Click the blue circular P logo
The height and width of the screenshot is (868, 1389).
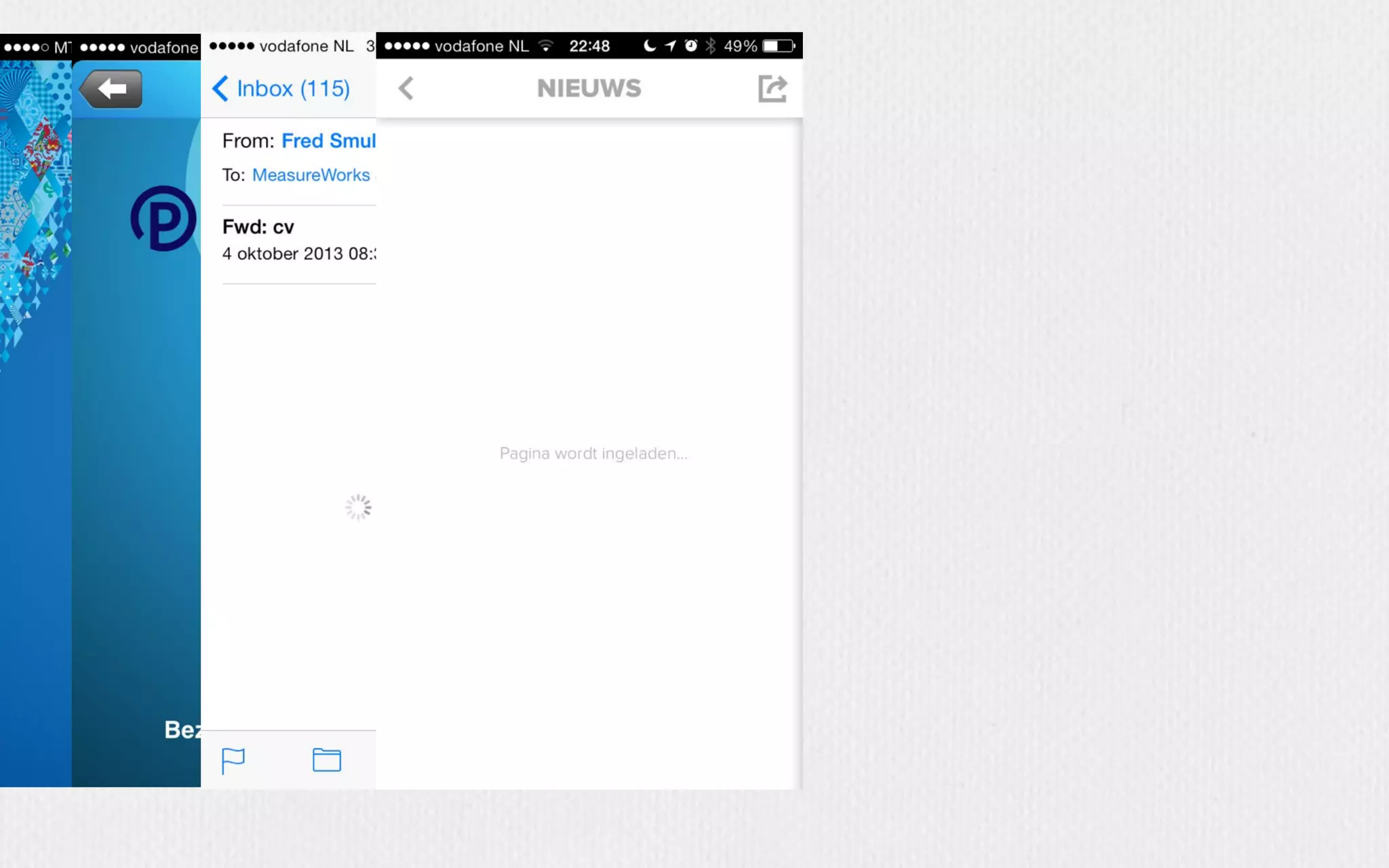point(163,218)
